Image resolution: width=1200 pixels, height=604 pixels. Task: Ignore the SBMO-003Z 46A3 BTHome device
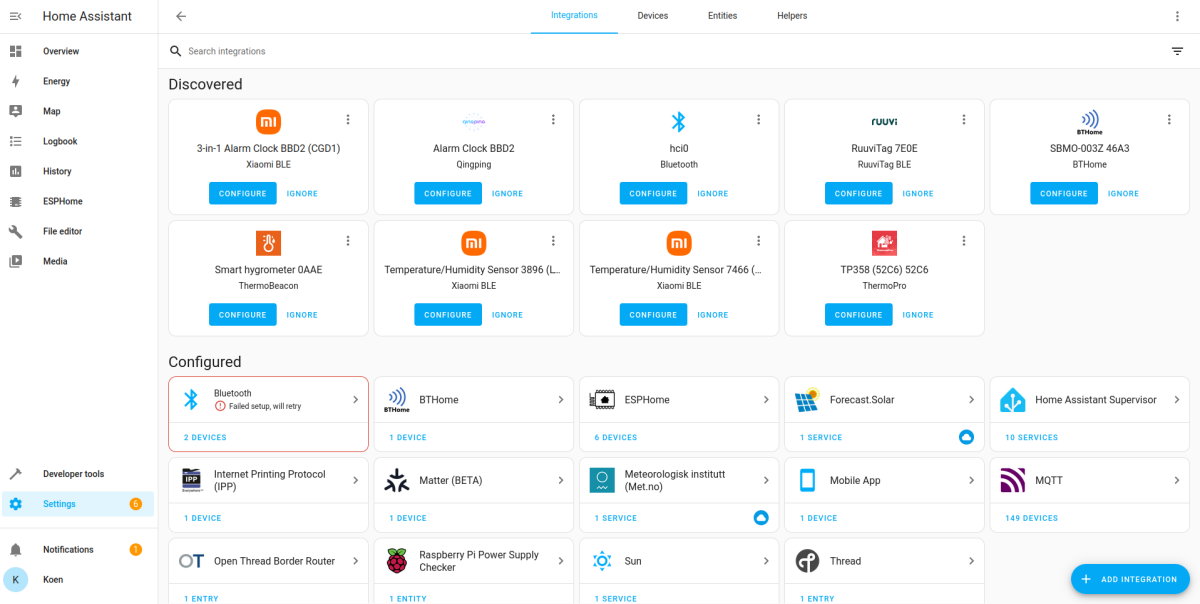(x=1123, y=193)
